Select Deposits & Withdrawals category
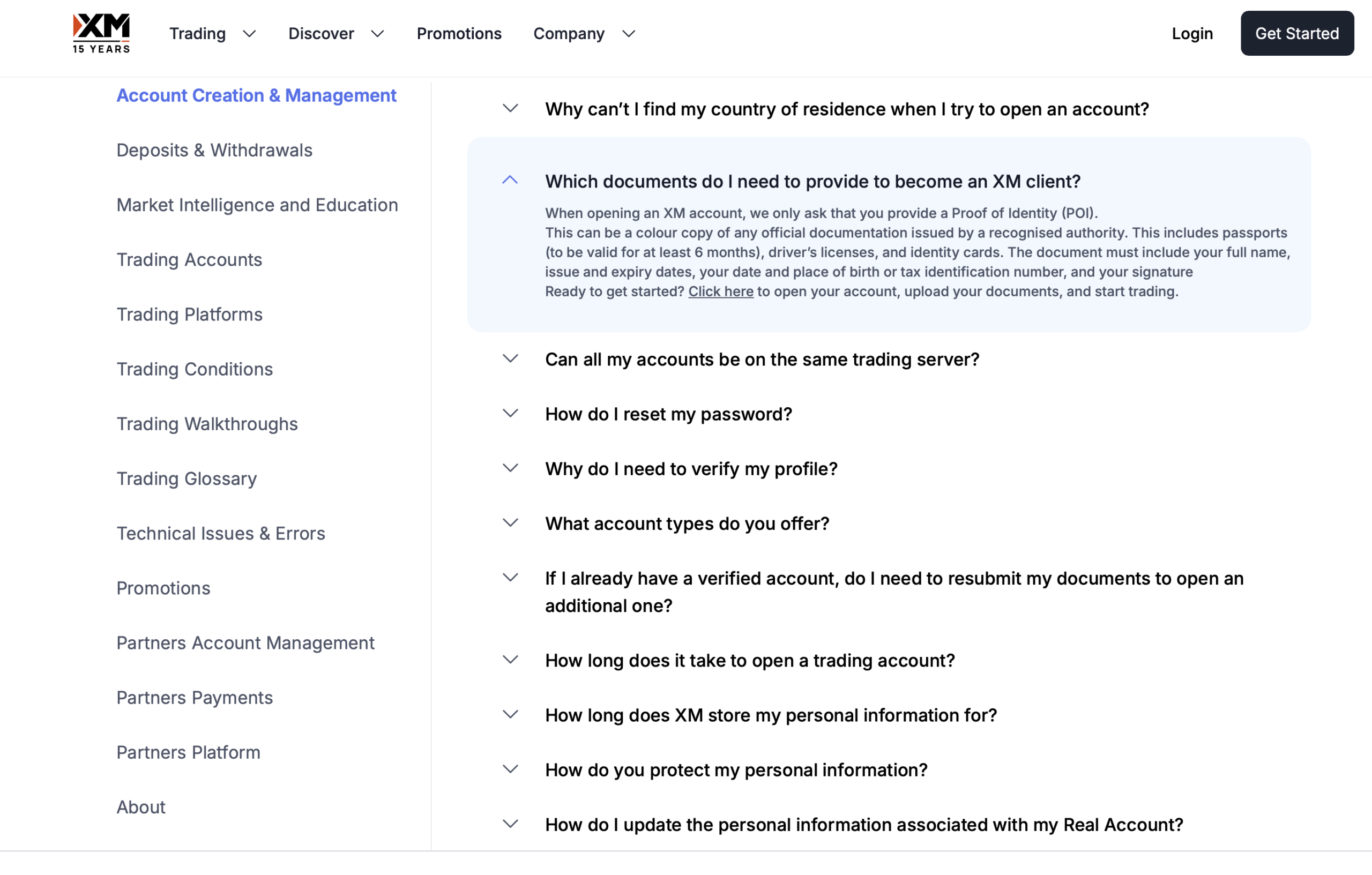This screenshot has width=1372, height=875. pos(214,151)
